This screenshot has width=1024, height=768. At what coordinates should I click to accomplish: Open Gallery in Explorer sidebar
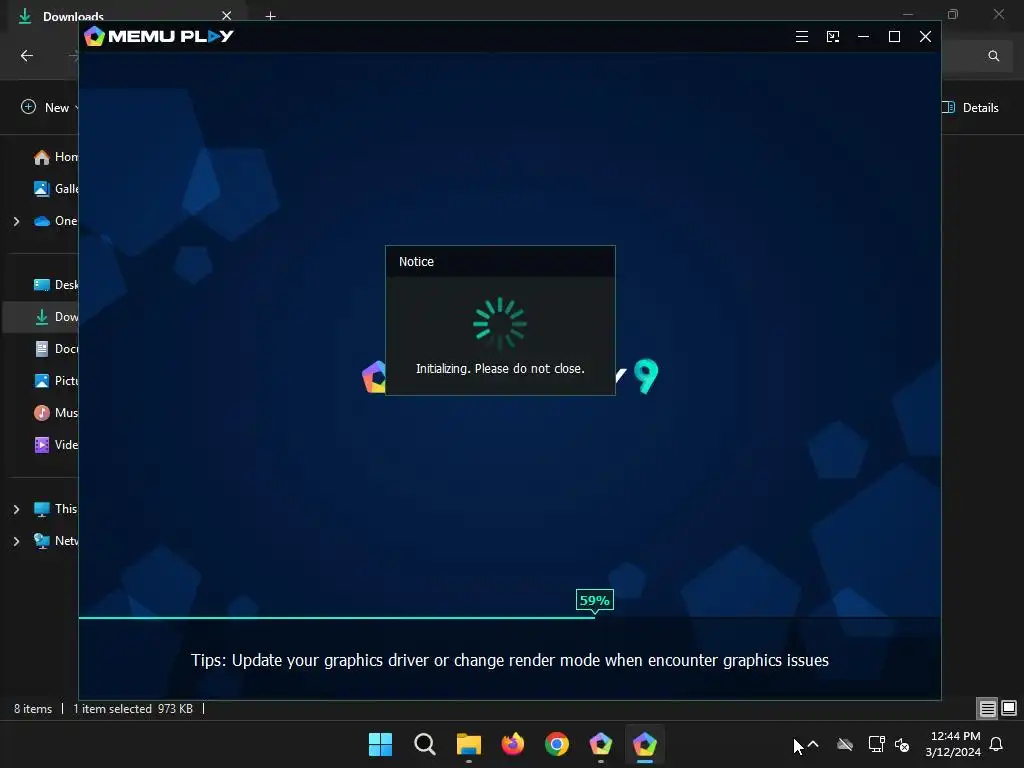[56, 189]
